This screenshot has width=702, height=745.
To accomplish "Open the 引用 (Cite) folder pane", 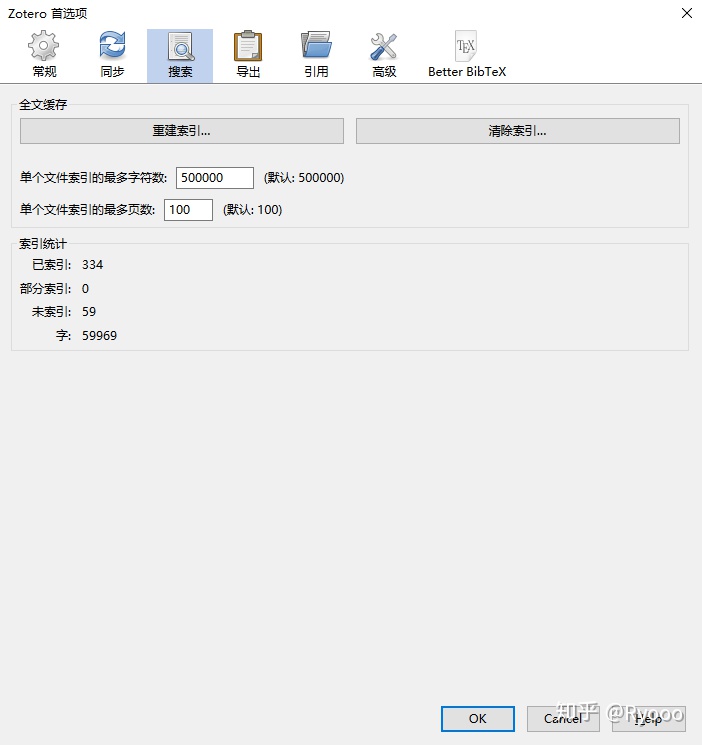I will [316, 55].
